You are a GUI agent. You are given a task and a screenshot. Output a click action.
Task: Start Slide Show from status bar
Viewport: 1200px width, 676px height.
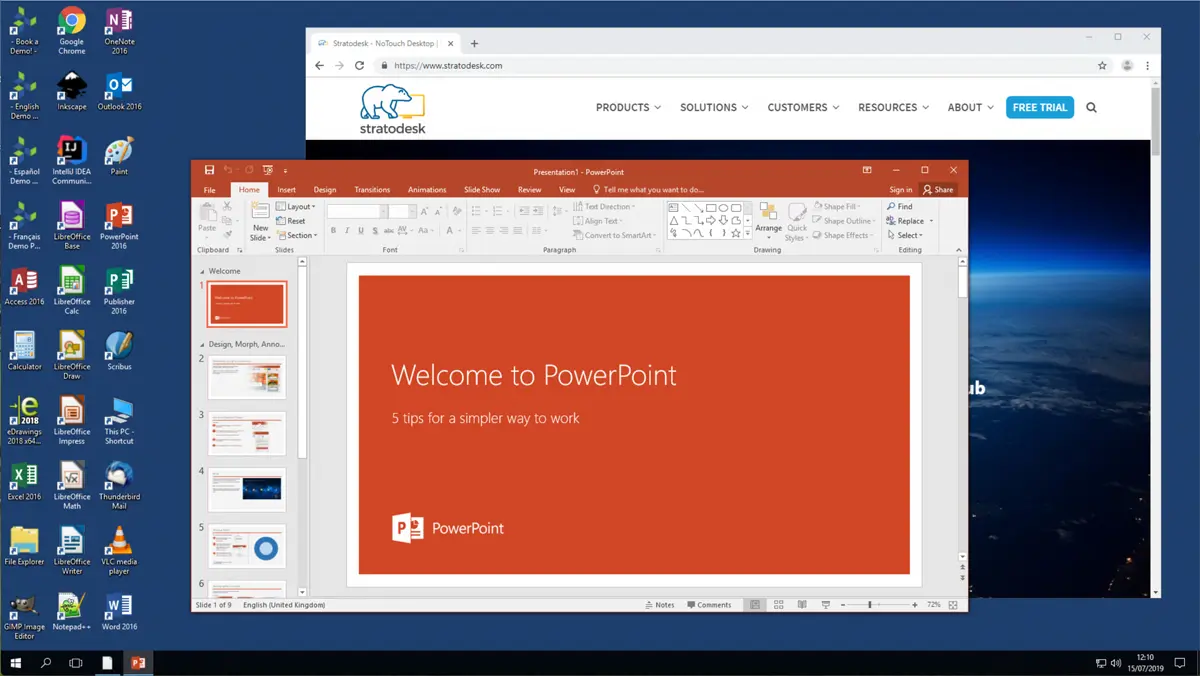point(825,605)
